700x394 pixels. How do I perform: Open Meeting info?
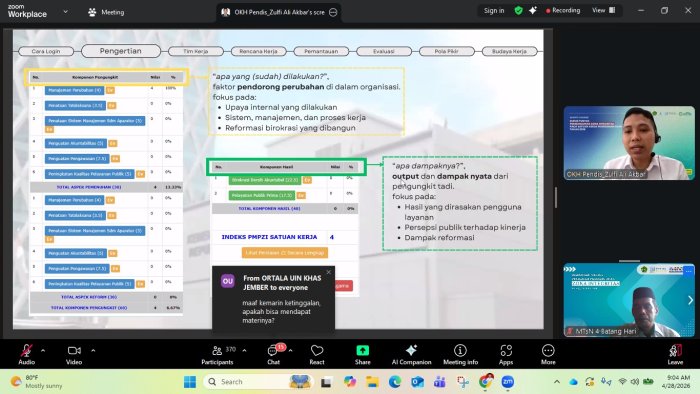click(x=460, y=355)
